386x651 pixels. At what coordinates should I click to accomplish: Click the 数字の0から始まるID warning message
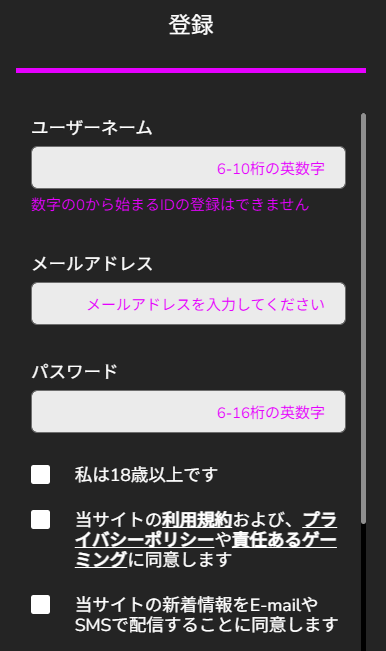[170, 204]
